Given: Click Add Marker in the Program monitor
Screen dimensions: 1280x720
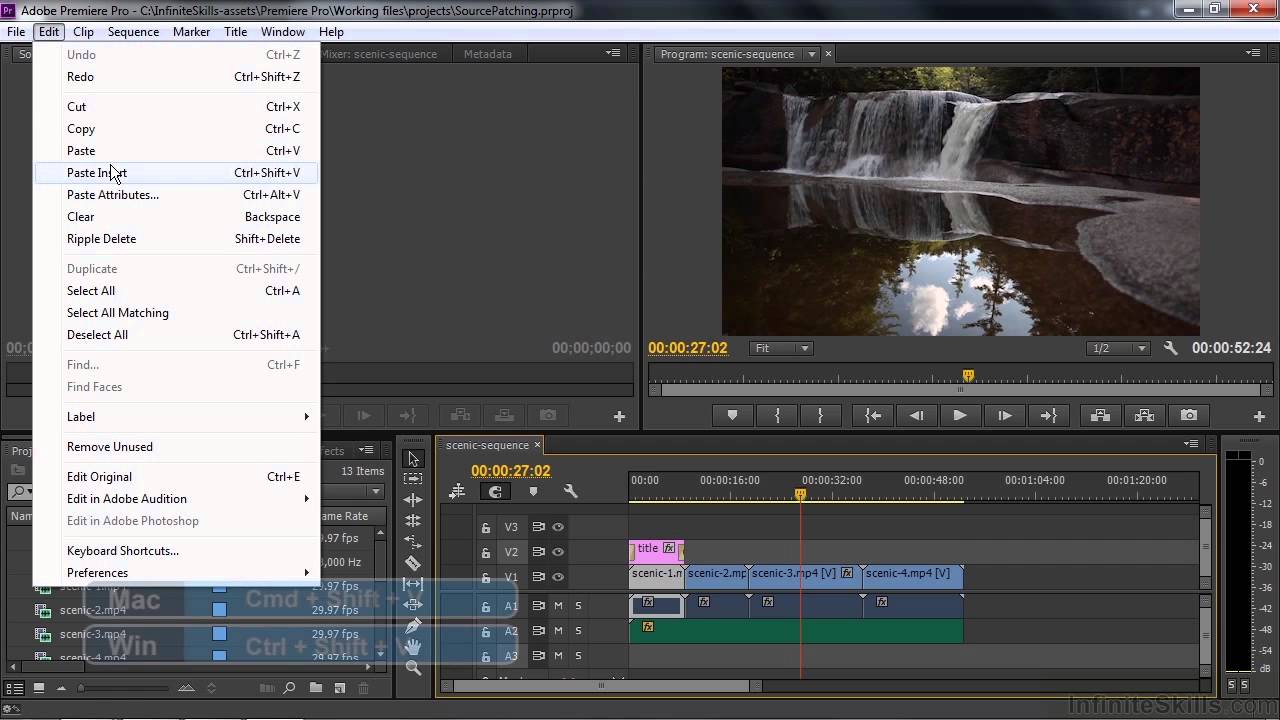Looking at the screenshot, I should tap(732, 416).
